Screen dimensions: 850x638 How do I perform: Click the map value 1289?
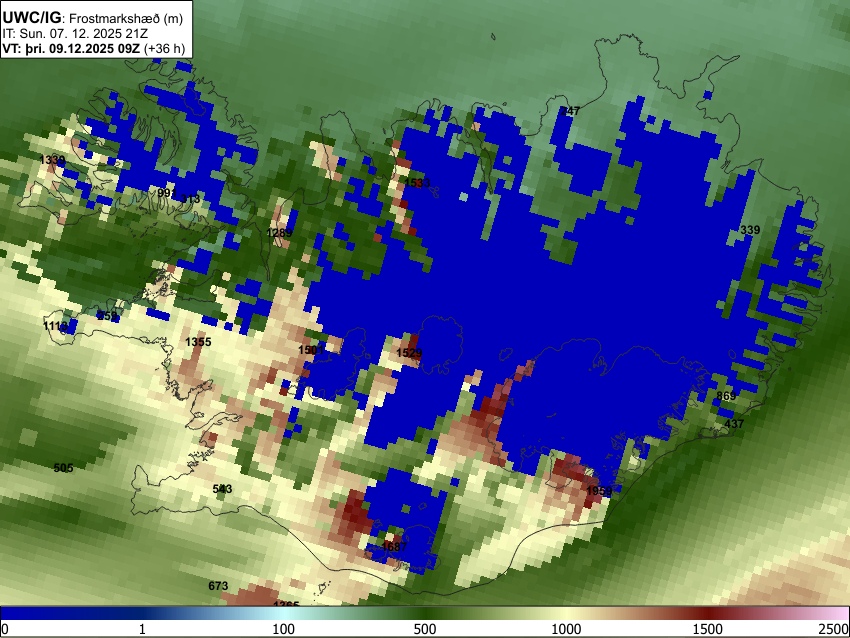tap(279, 233)
